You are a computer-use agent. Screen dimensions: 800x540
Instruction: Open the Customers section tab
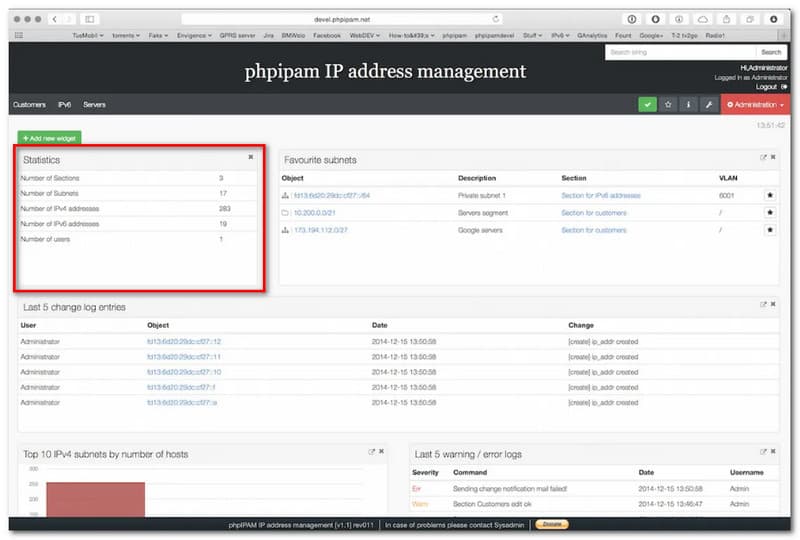click(29, 104)
